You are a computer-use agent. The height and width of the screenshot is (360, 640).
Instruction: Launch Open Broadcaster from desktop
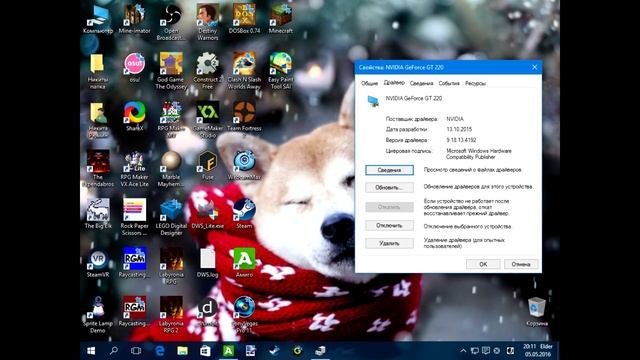pyautogui.click(x=171, y=22)
